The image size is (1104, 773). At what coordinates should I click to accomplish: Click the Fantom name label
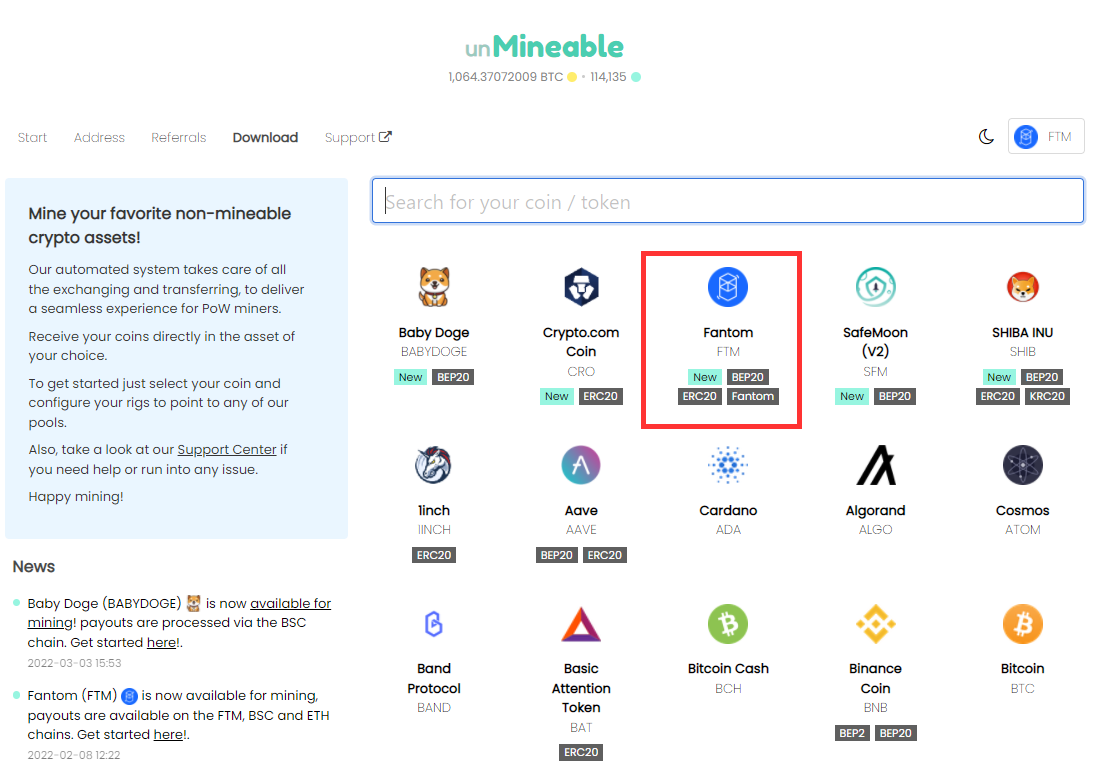[x=728, y=332]
